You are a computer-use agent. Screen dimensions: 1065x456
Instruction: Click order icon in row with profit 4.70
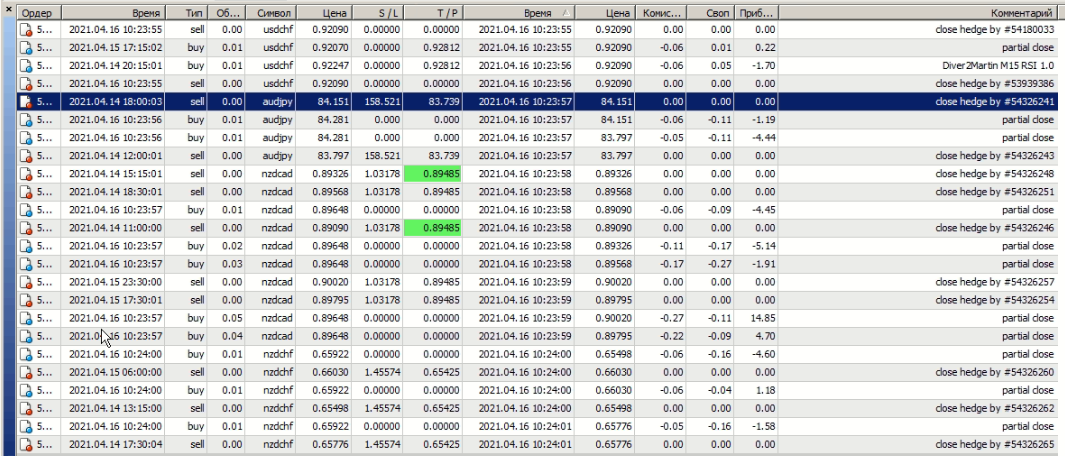(x=26, y=336)
